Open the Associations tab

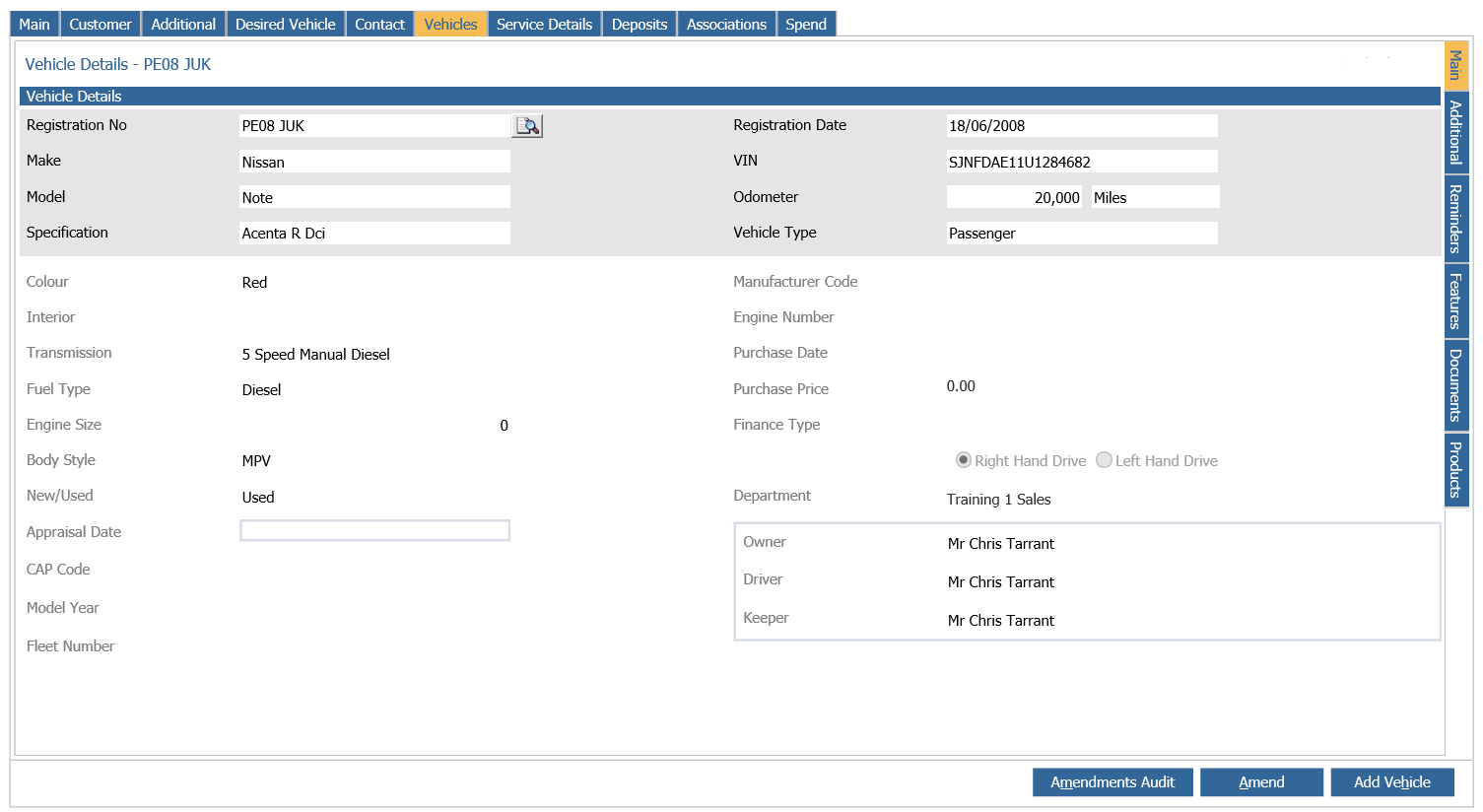click(727, 24)
